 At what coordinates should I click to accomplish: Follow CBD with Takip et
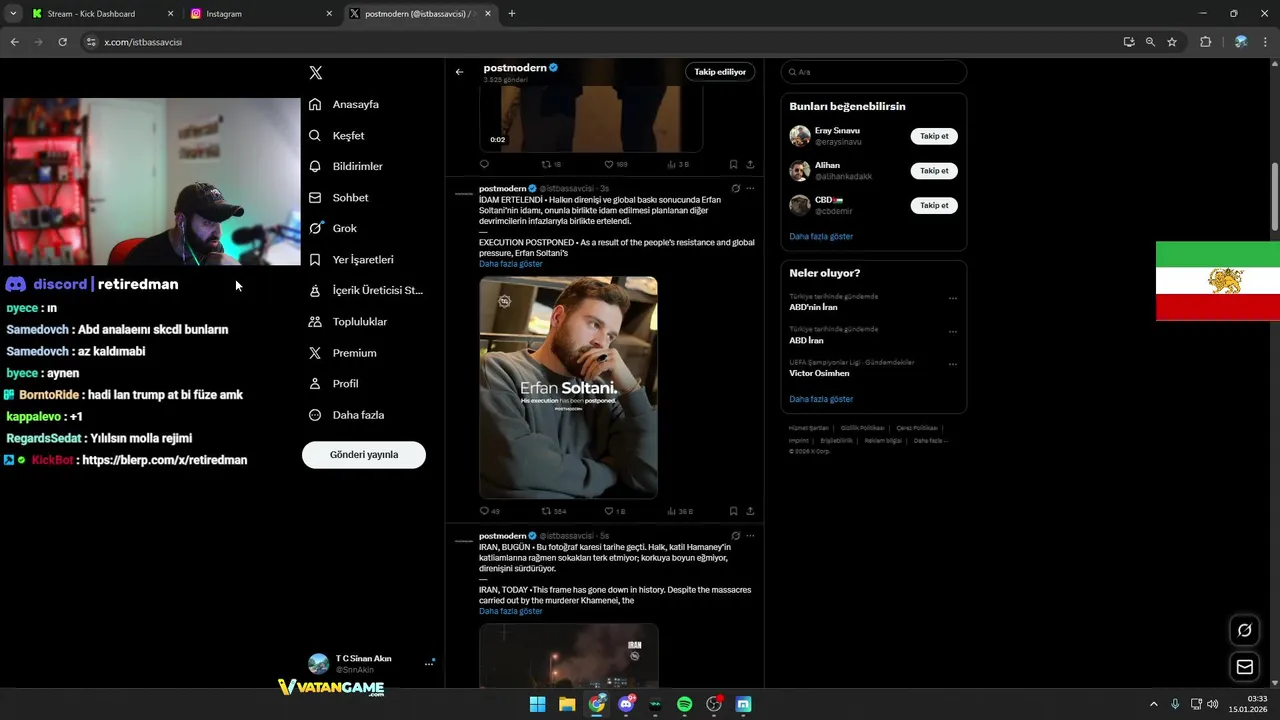[x=934, y=206]
